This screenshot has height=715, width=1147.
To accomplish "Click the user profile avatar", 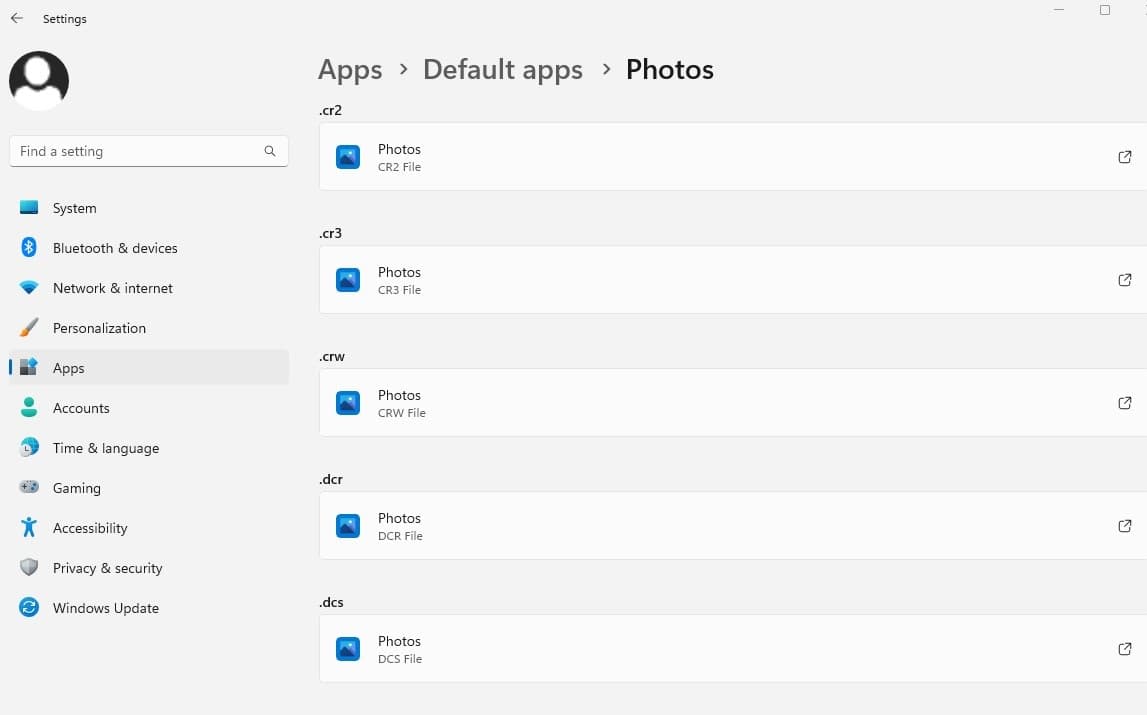I will pos(39,80).
